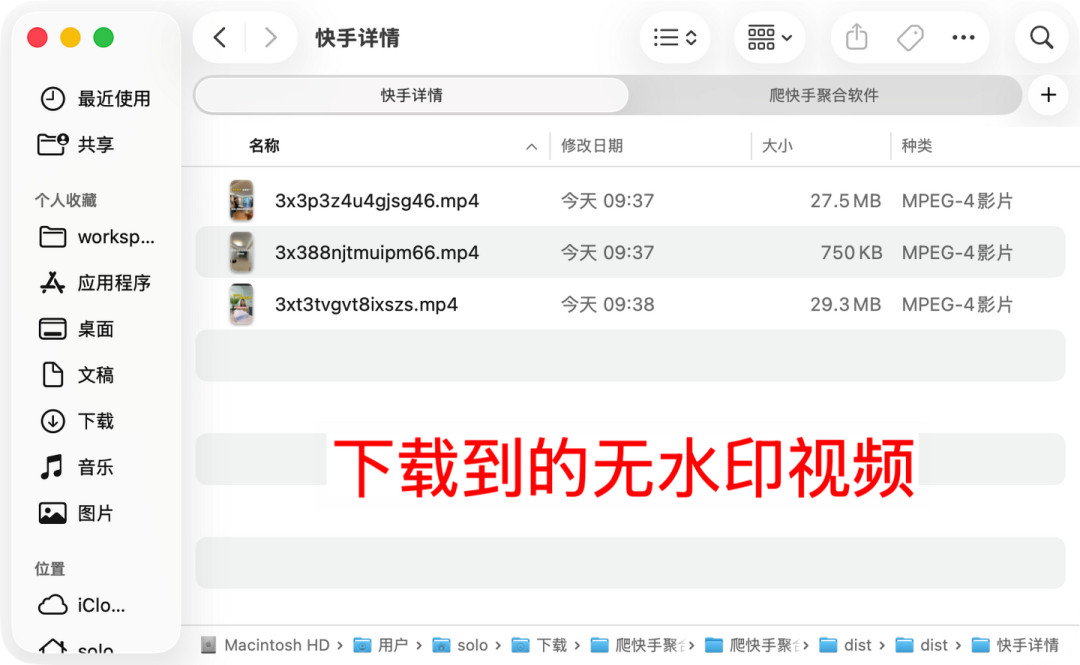Go forward with the right chevron
The width and height of the screenshot is (1080, 665).
point(271,37)
